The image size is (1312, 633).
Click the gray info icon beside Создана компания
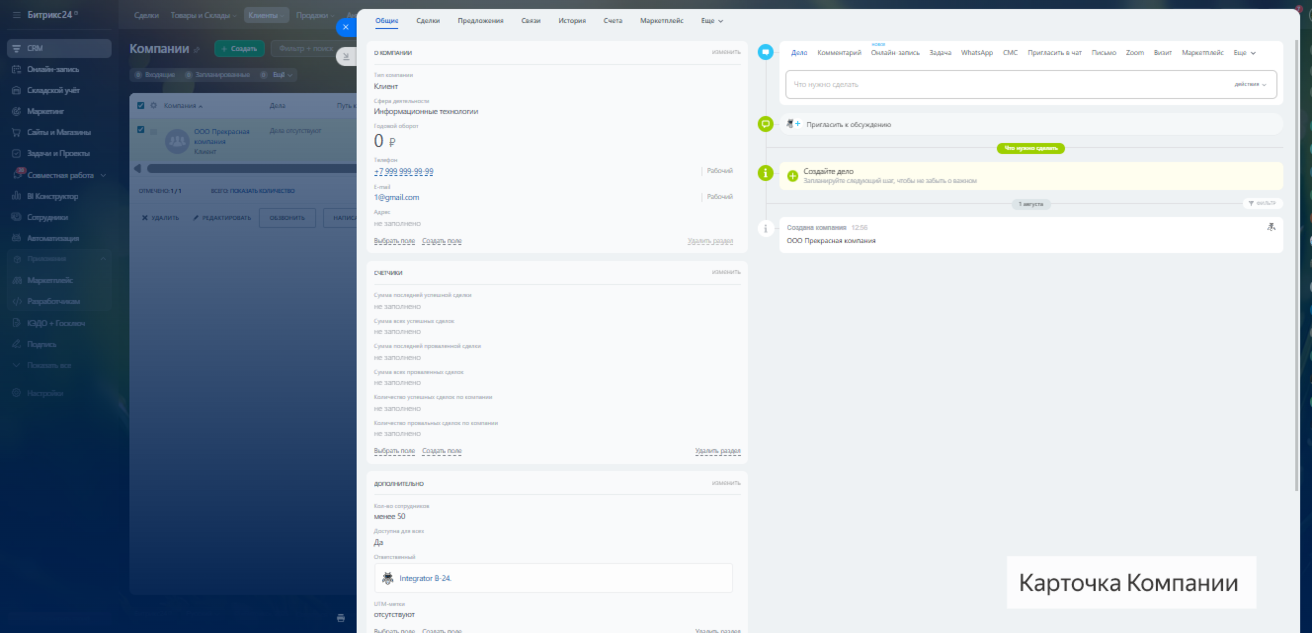[765, 229]
